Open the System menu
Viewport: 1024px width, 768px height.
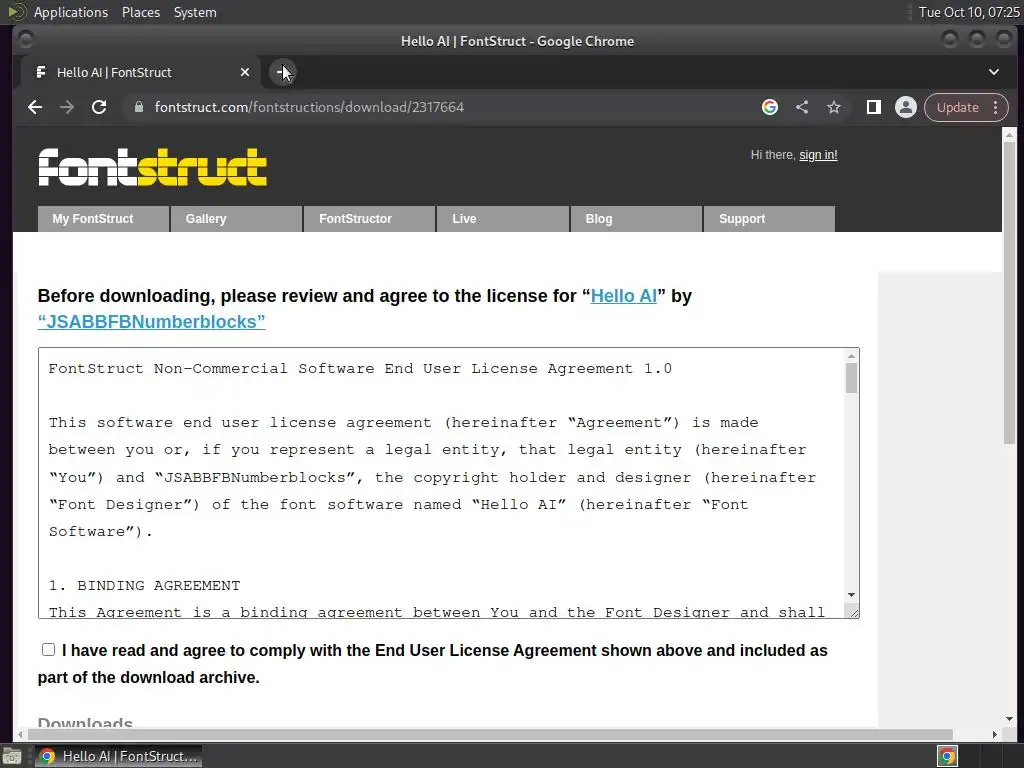(195, 12)
